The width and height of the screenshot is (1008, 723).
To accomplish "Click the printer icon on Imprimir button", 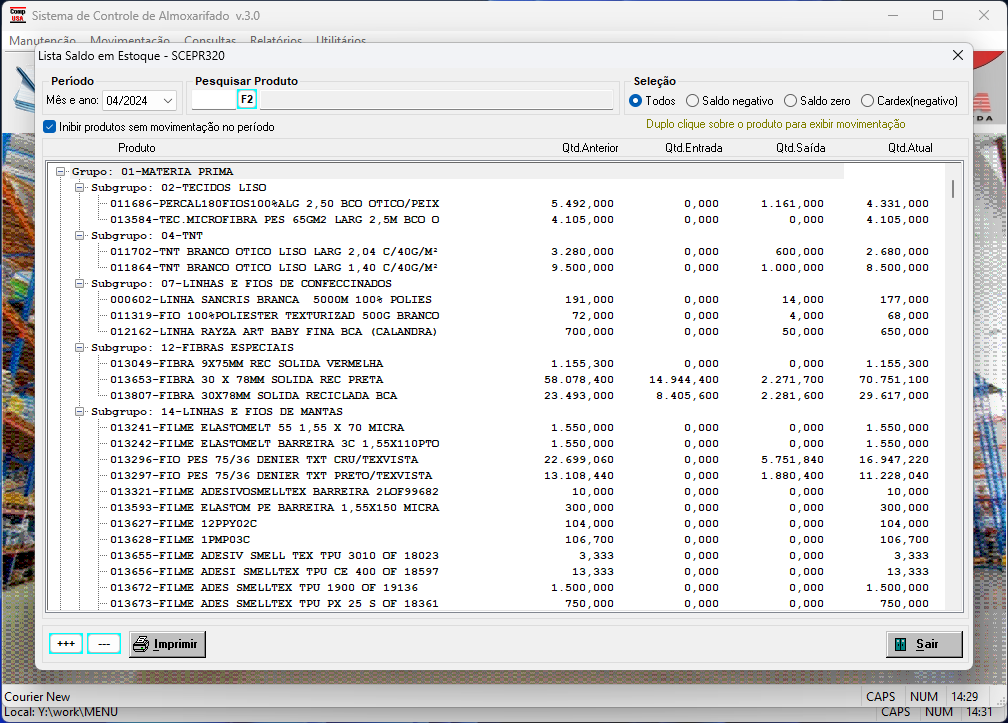I will (141, 644).
